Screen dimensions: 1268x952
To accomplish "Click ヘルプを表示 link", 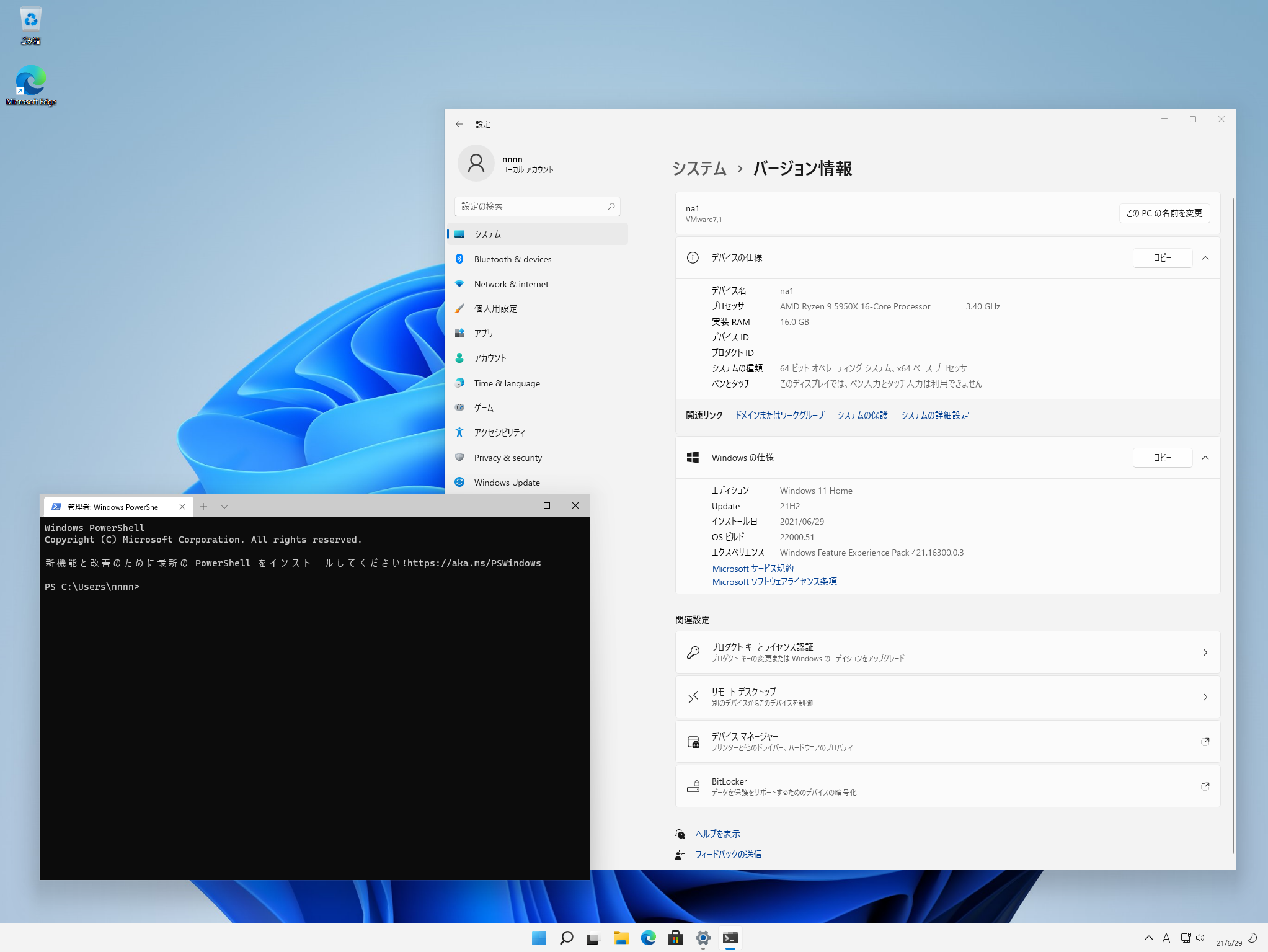I will point(718,834).
